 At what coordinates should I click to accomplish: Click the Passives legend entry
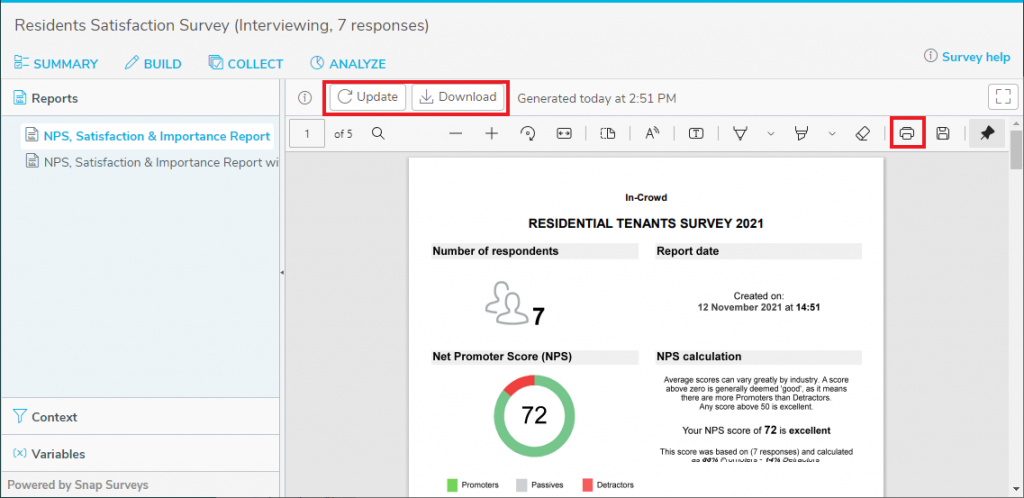click(539, 485)
